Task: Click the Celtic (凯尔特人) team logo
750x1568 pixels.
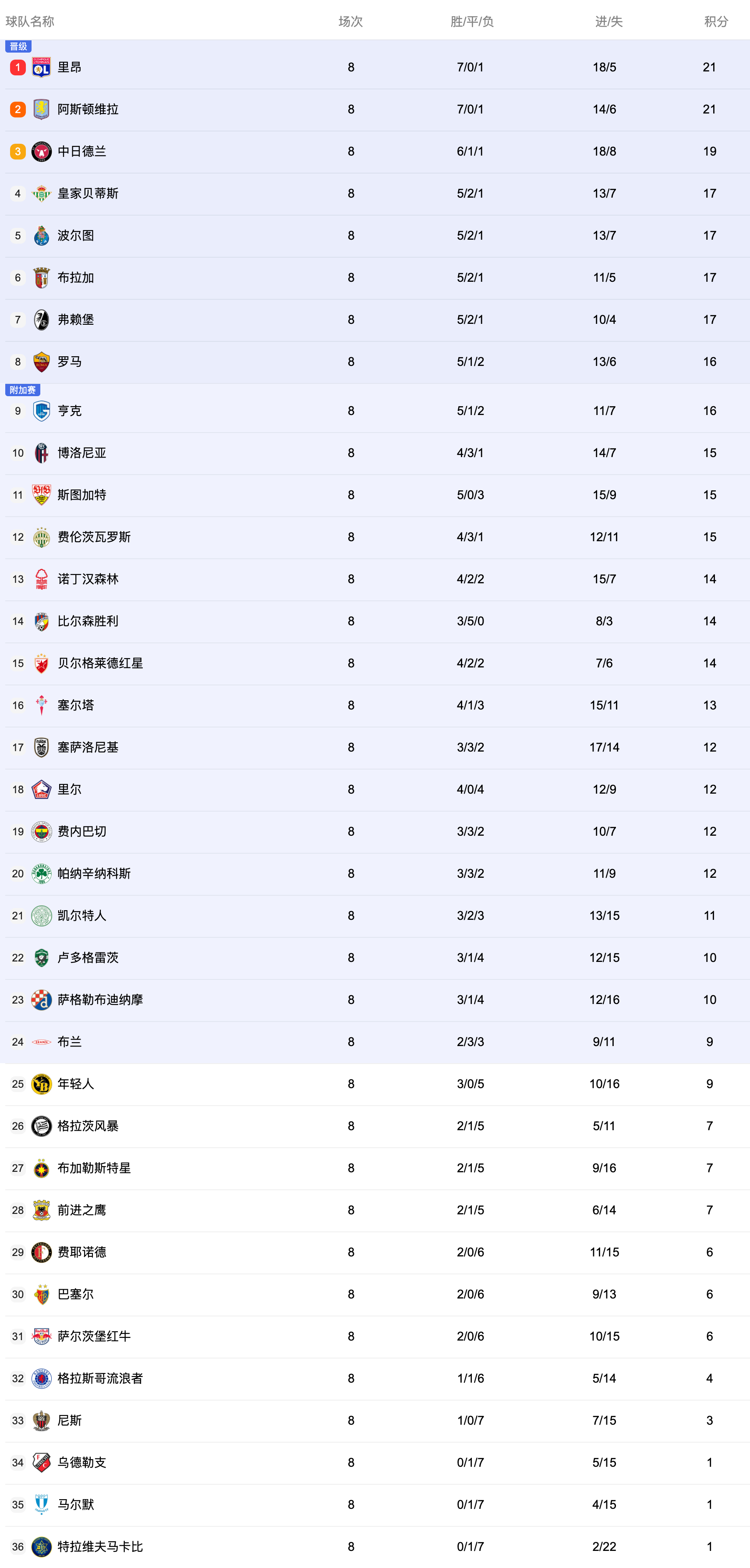Action: click(x=41, y=916)
